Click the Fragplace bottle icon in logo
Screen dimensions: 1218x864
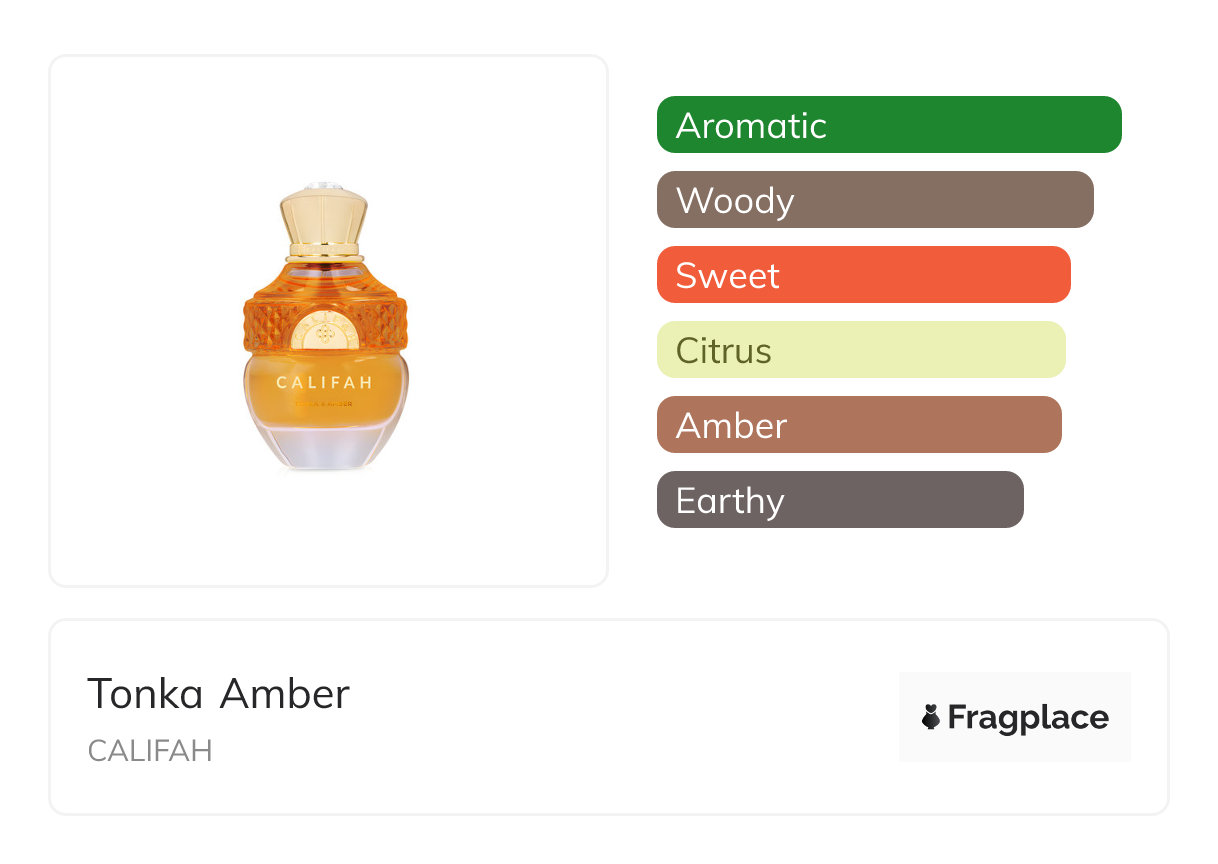pyautogui.click(x=931, y=717)
